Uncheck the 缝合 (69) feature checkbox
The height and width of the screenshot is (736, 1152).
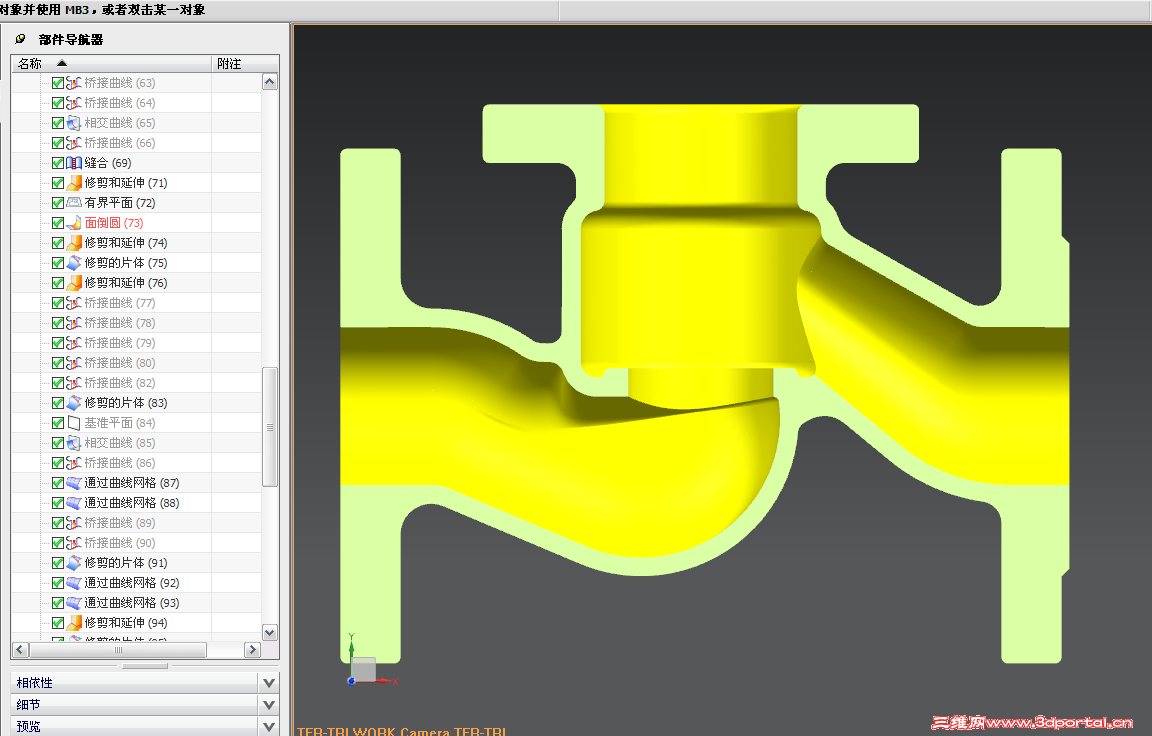(58, 163)
